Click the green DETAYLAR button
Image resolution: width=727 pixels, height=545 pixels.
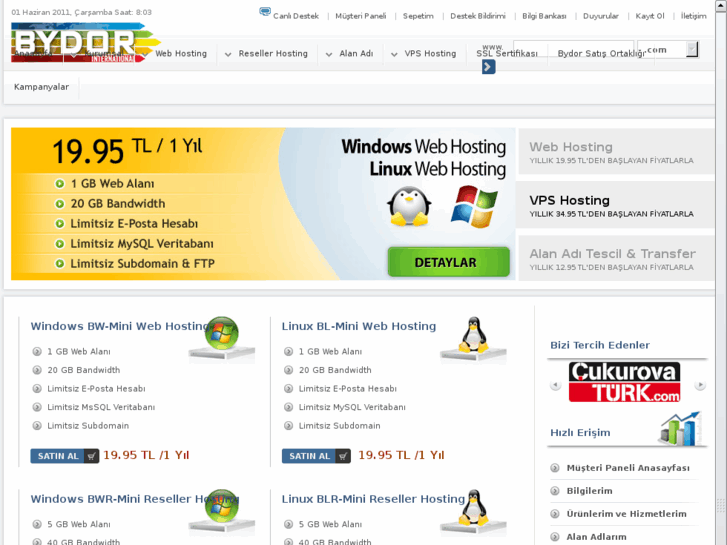[448, 262]
